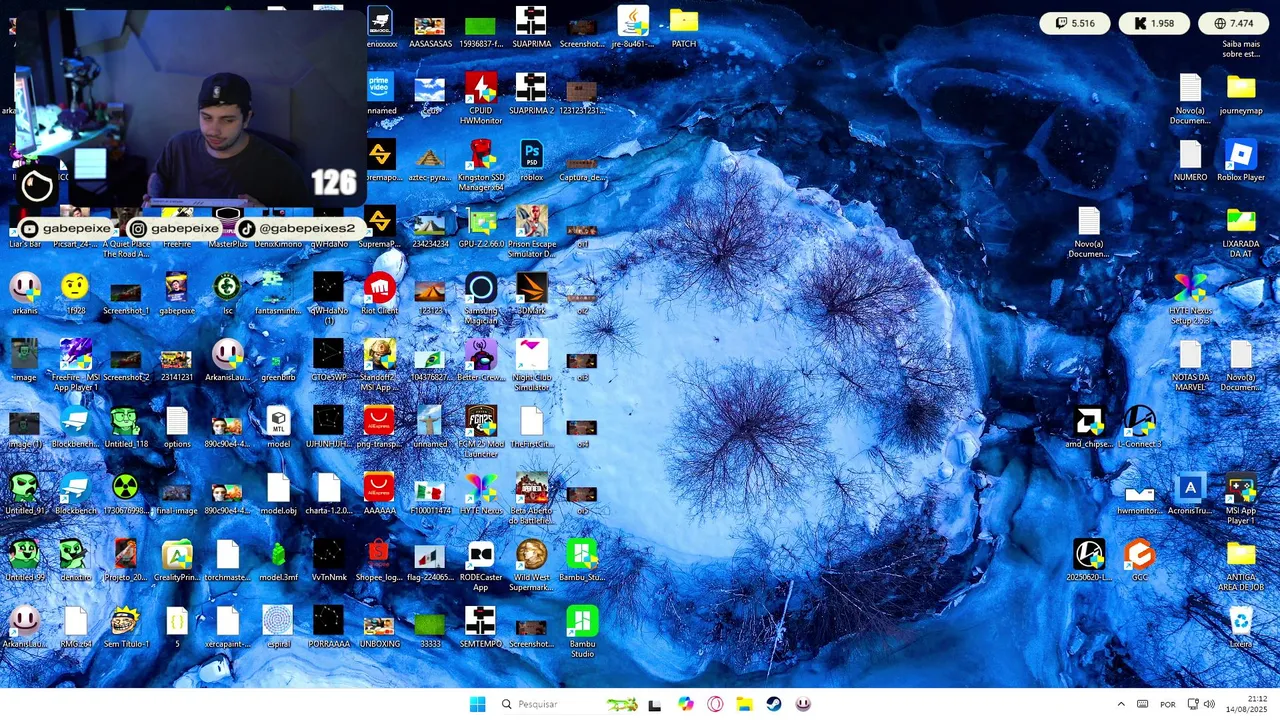Select the L-Connect 3 desktop icon
Screen dimensions: 1280x720
tap(1139, 427)
